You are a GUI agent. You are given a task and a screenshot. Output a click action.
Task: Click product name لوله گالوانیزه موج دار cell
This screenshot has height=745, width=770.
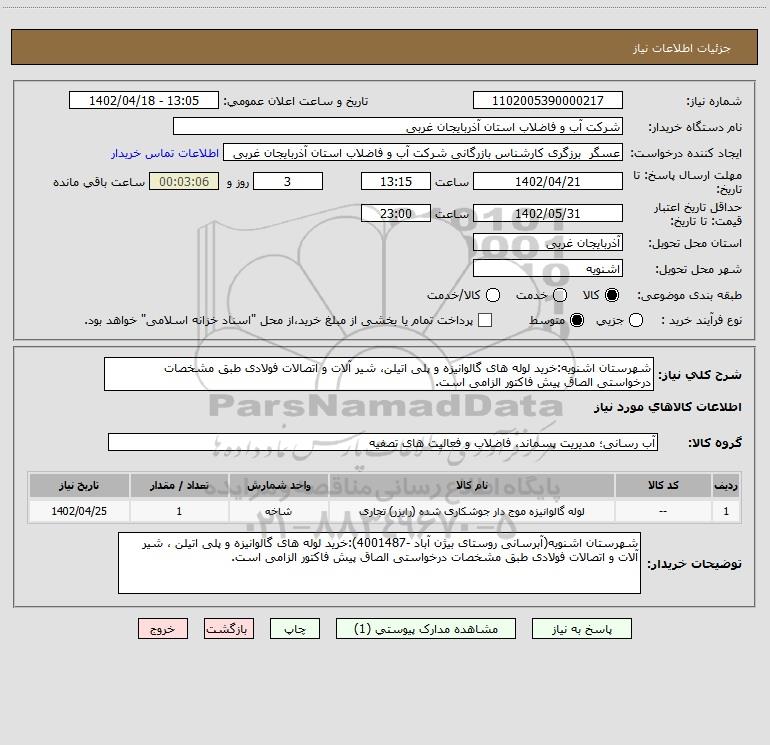pyautogui.click(x=471, y=511)
